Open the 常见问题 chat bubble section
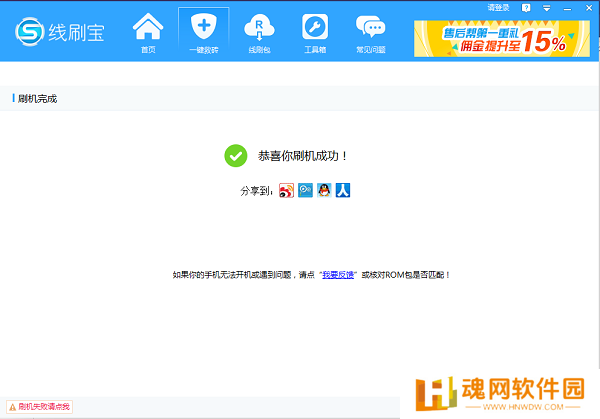The image size is (600, 419). (x=370, y=33)
